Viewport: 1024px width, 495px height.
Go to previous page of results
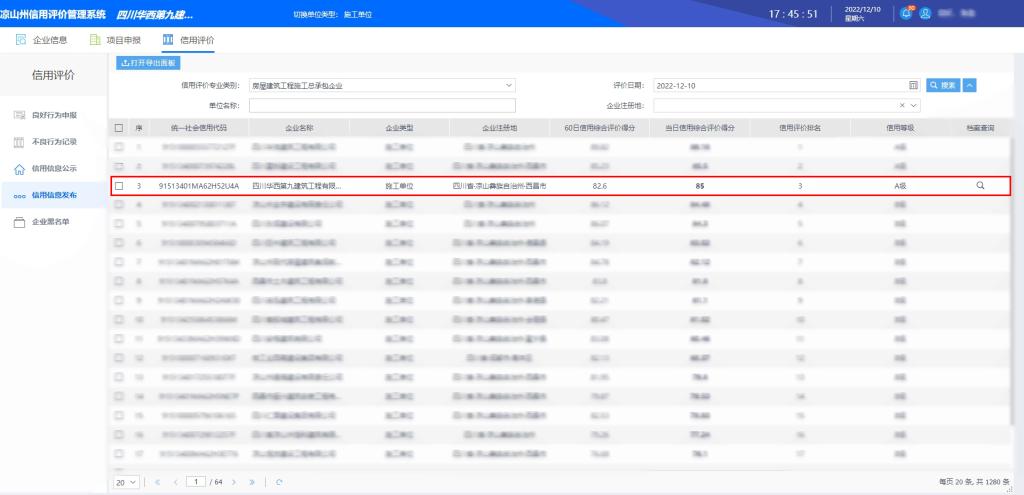[176, 482]
